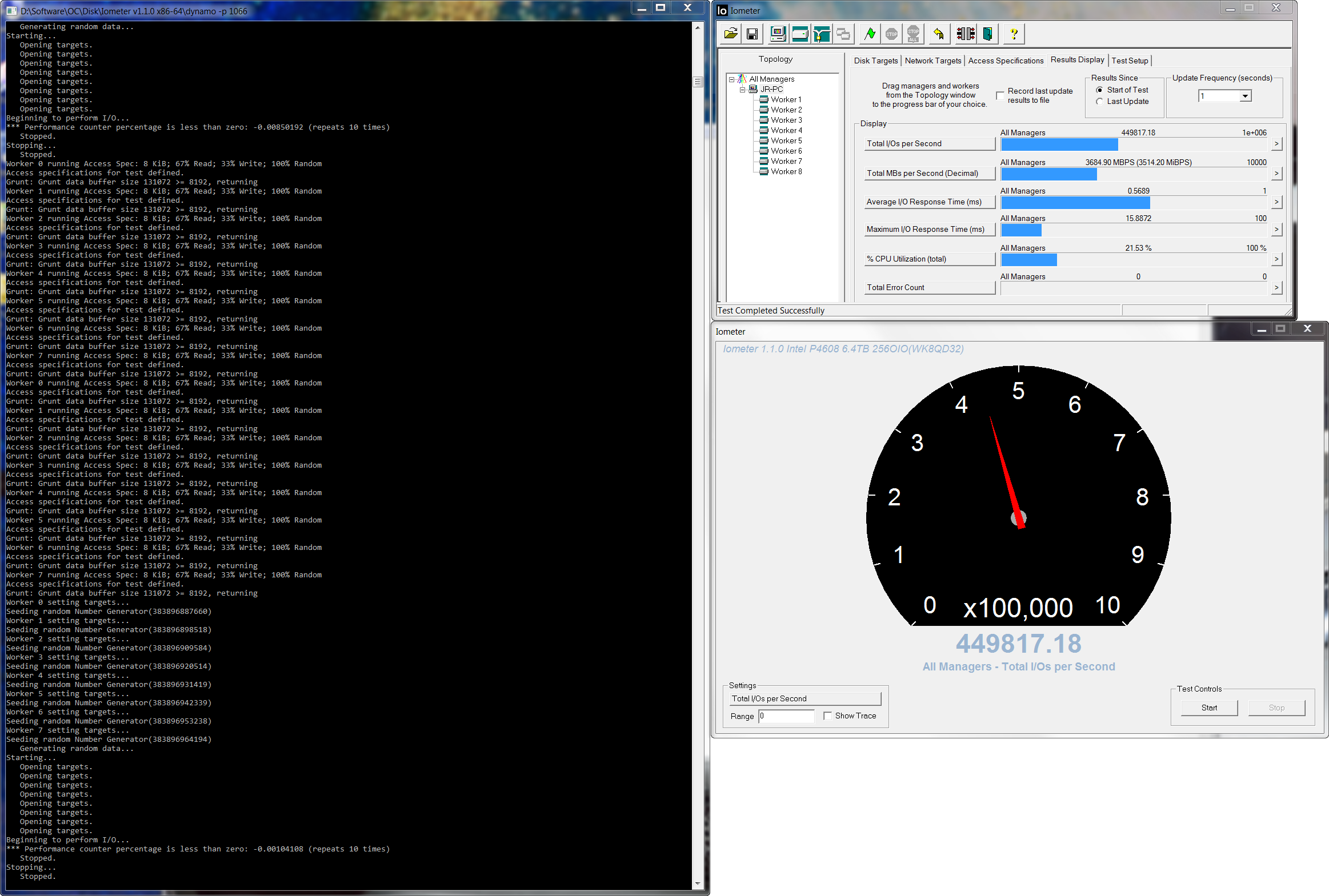The height and width of the screenshot is (896, 1329).
Task: Exit Iometer via the door icon
Action: 988,34
